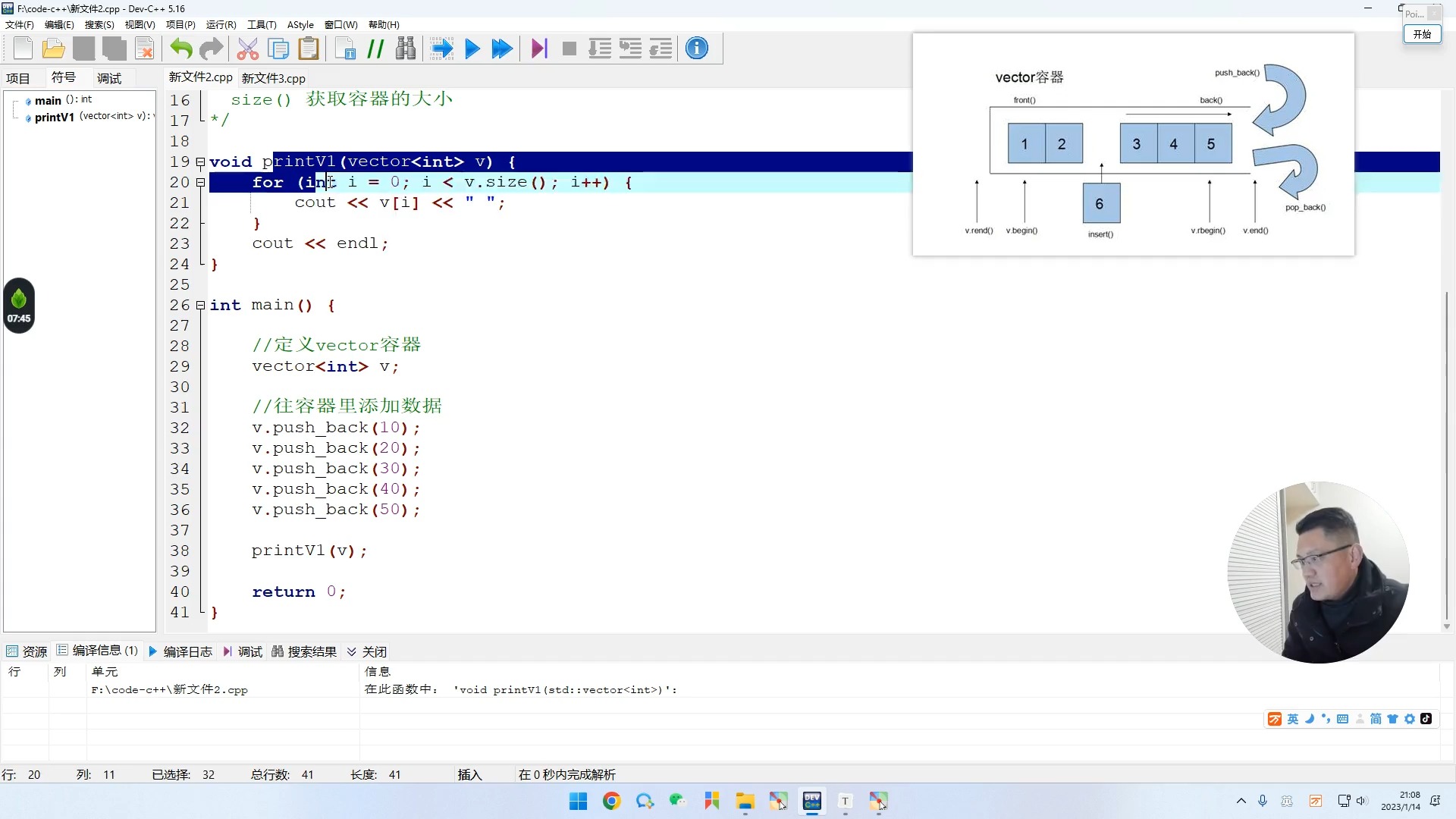
Task: Select printV1 in the symbol tree
Action: click(54, 118)
